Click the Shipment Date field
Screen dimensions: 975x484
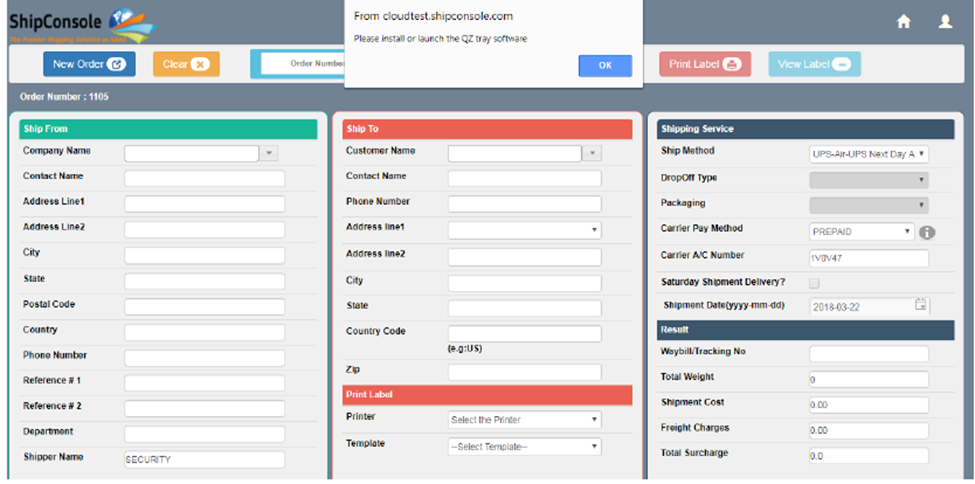(x=861, y=306)
